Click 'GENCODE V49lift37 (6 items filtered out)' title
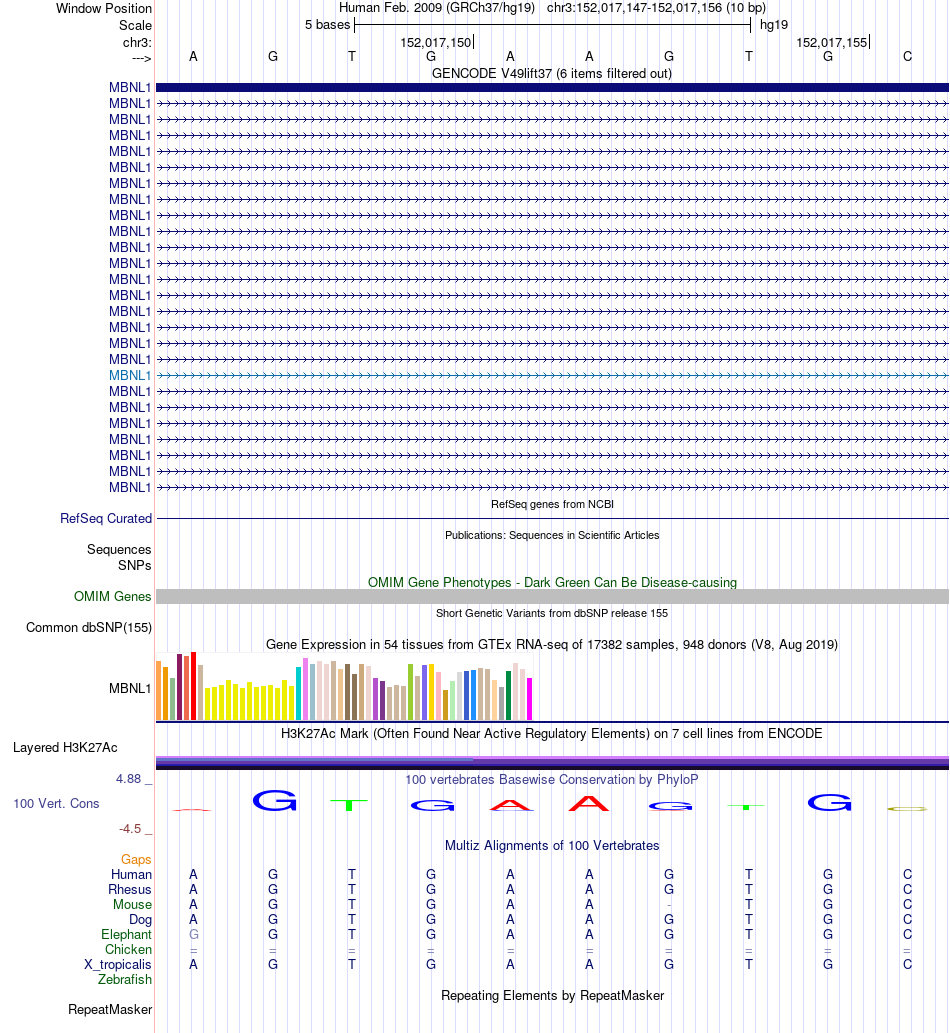 [552, 73]
